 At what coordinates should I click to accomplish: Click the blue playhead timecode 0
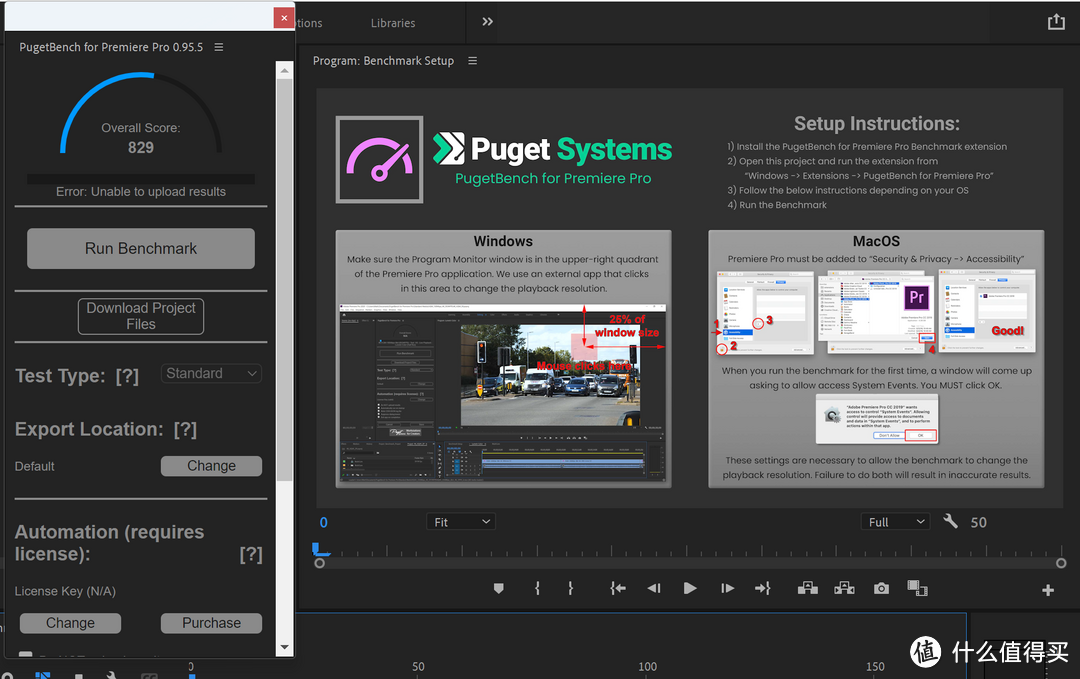pos(324,522)
